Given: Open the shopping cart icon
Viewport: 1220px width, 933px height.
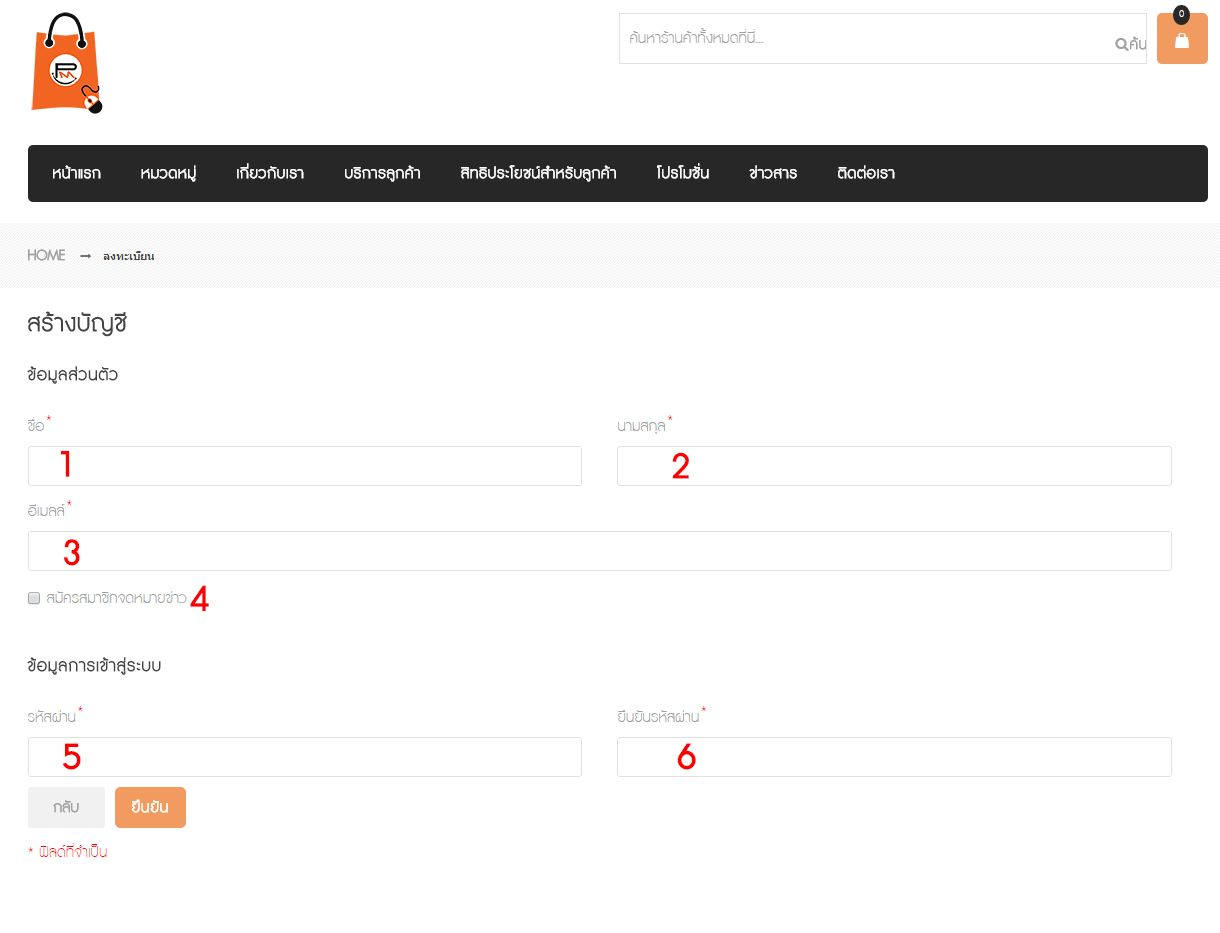Looking at the screenshot, I should [x=1181, y=39].
